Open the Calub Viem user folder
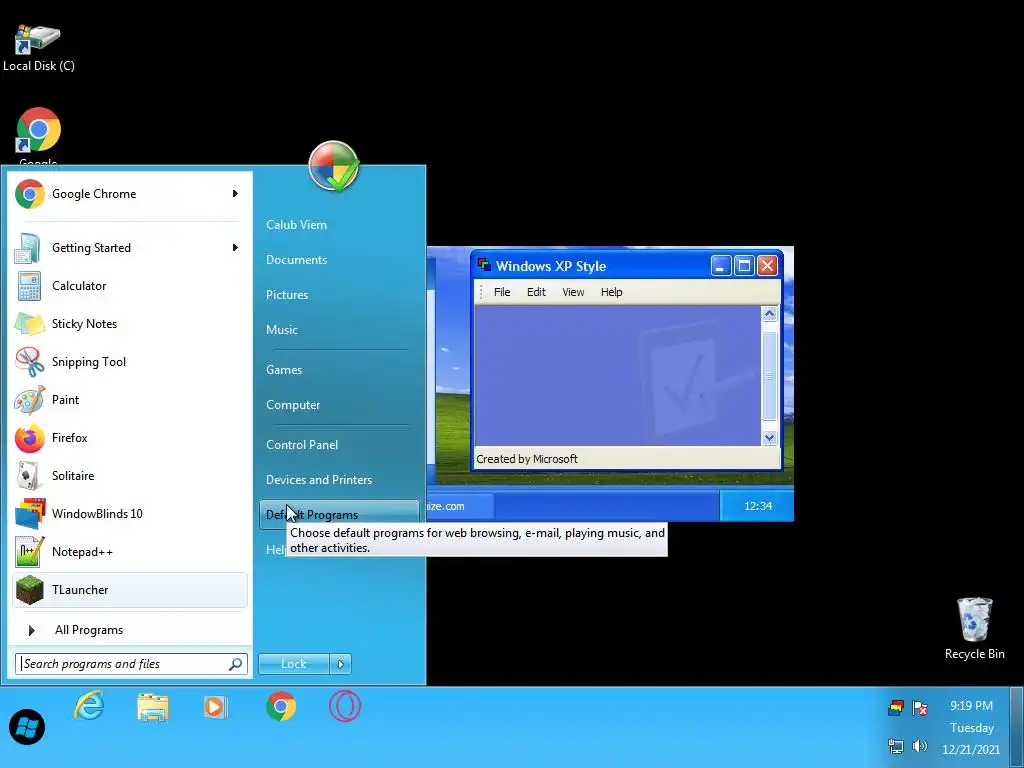This screenshot has height=768, width=1024. pos(296,225)
